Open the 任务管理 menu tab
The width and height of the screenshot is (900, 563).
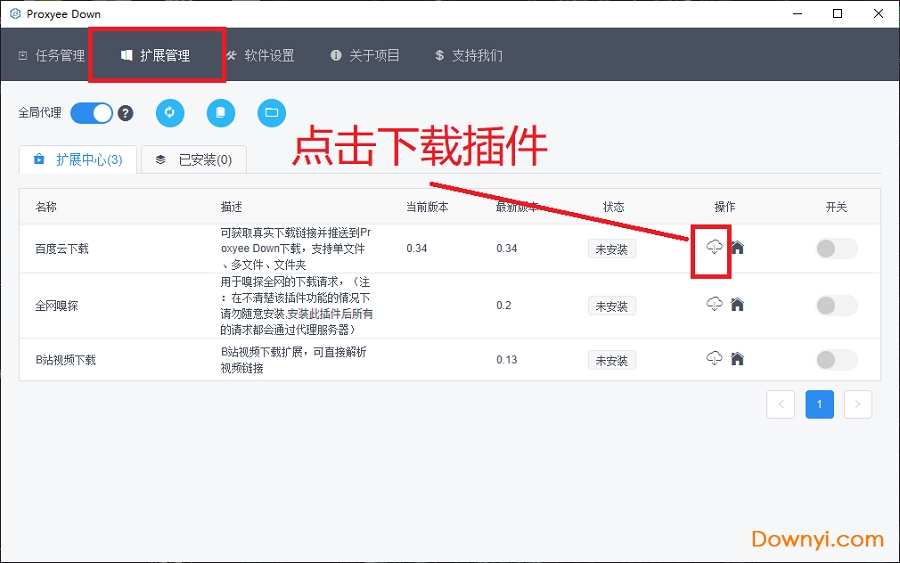point(51,55)
